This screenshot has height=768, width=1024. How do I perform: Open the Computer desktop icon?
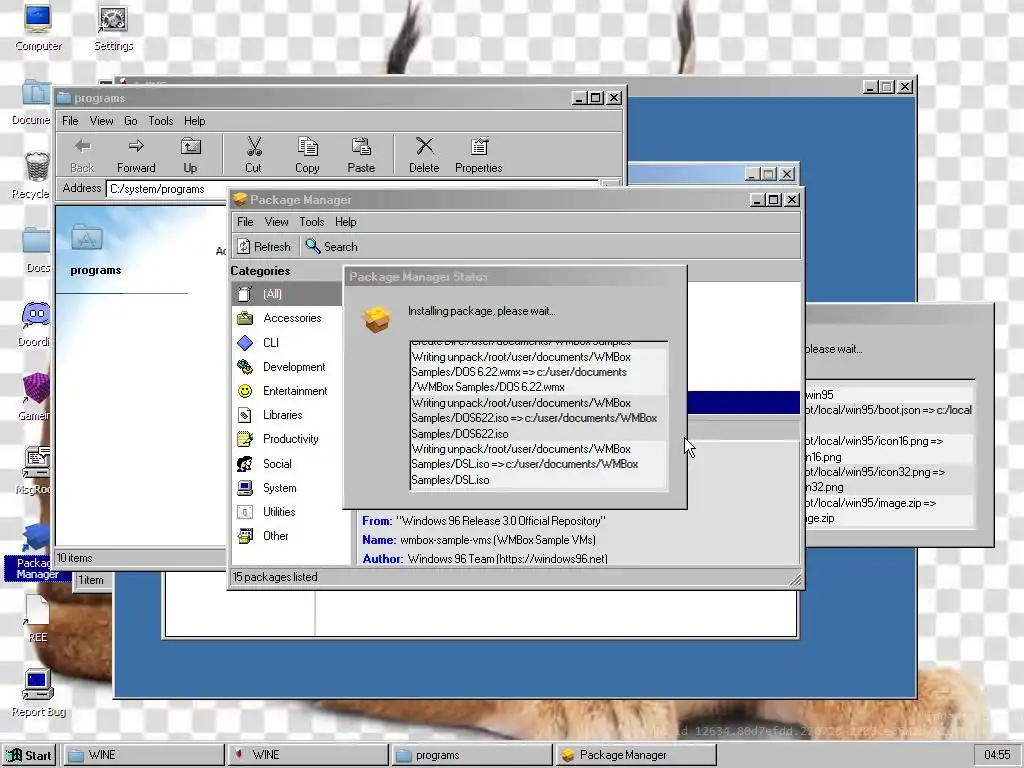tap(38, 27)
